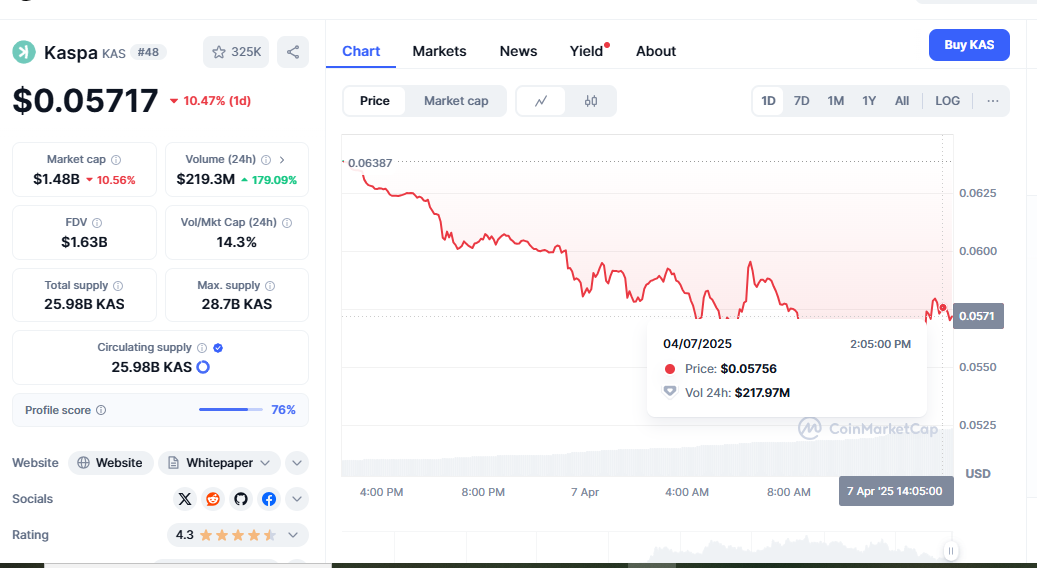
Task: Click the Market cap info icon
Action: click(116, 160)
